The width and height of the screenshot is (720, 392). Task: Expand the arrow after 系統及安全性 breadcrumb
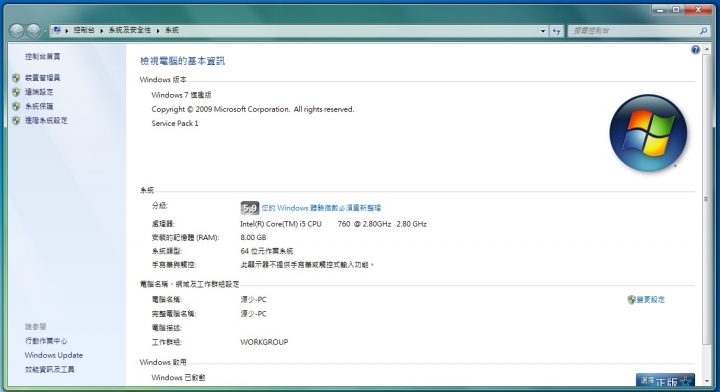tap(158, 31)
